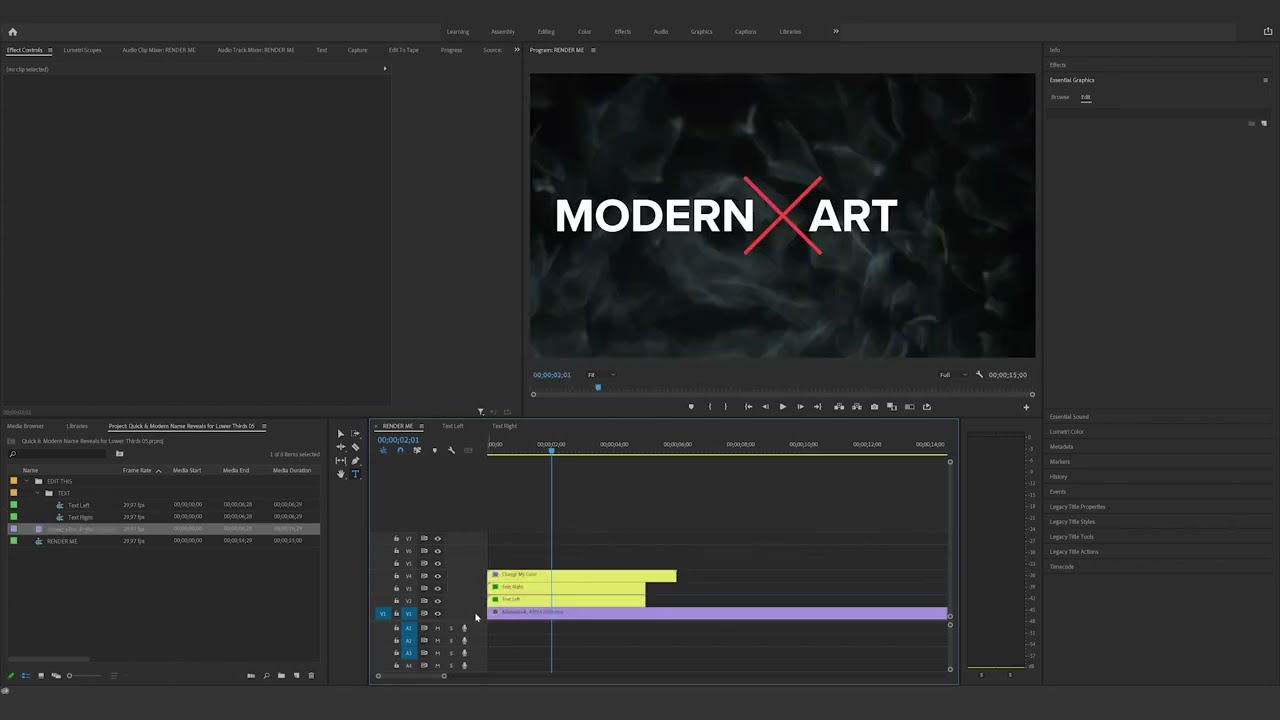The height and width of the screenshot is (720, 1280).
Task: Open the Full playback resolution dropdown
Action: 953,375
